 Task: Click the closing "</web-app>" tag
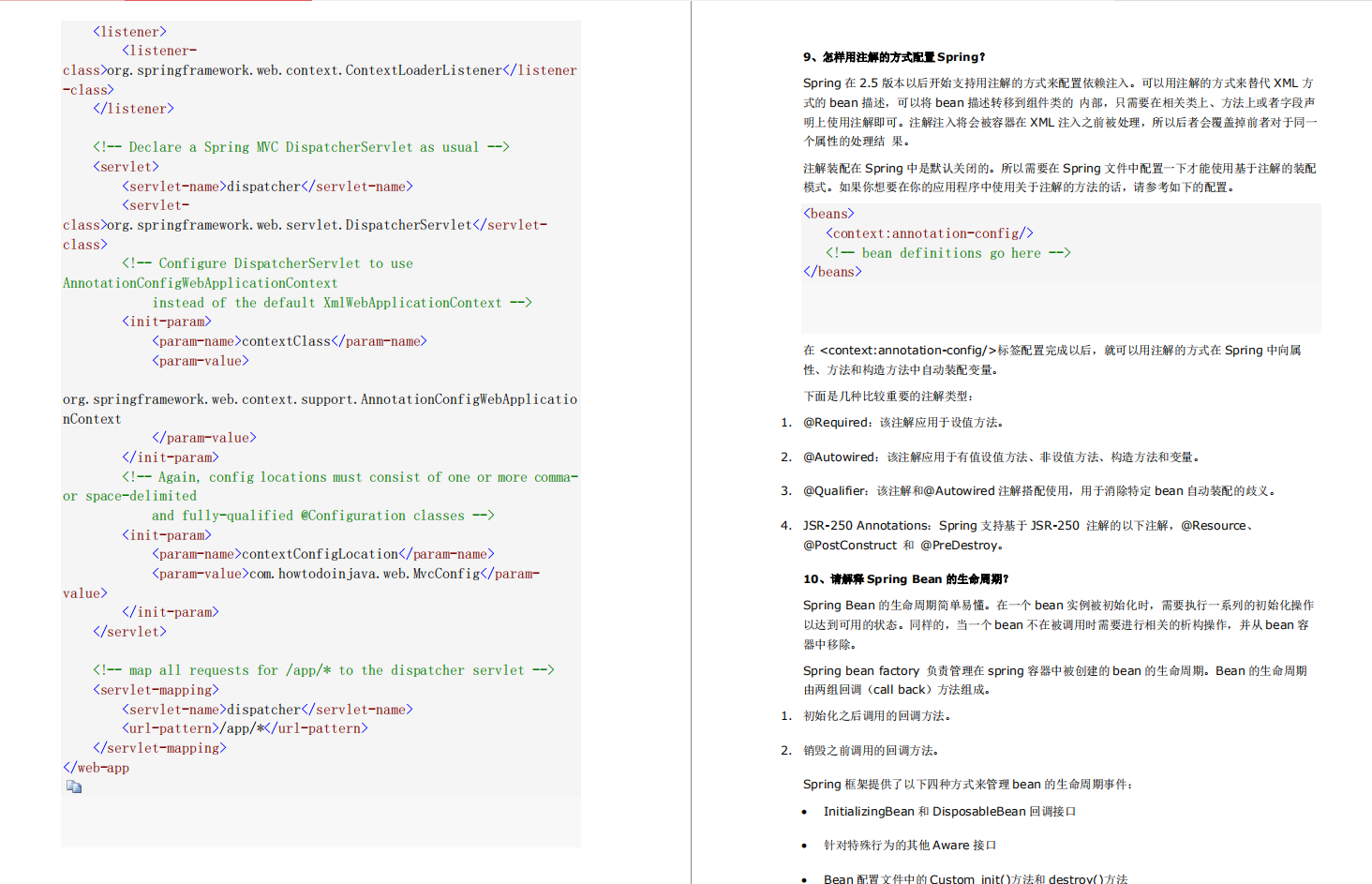[x=97, y=768]
